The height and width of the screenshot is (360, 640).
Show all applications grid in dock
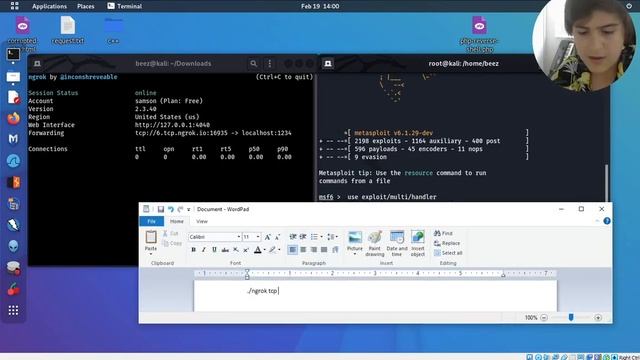pyautogui.click(x=13, y=311)
